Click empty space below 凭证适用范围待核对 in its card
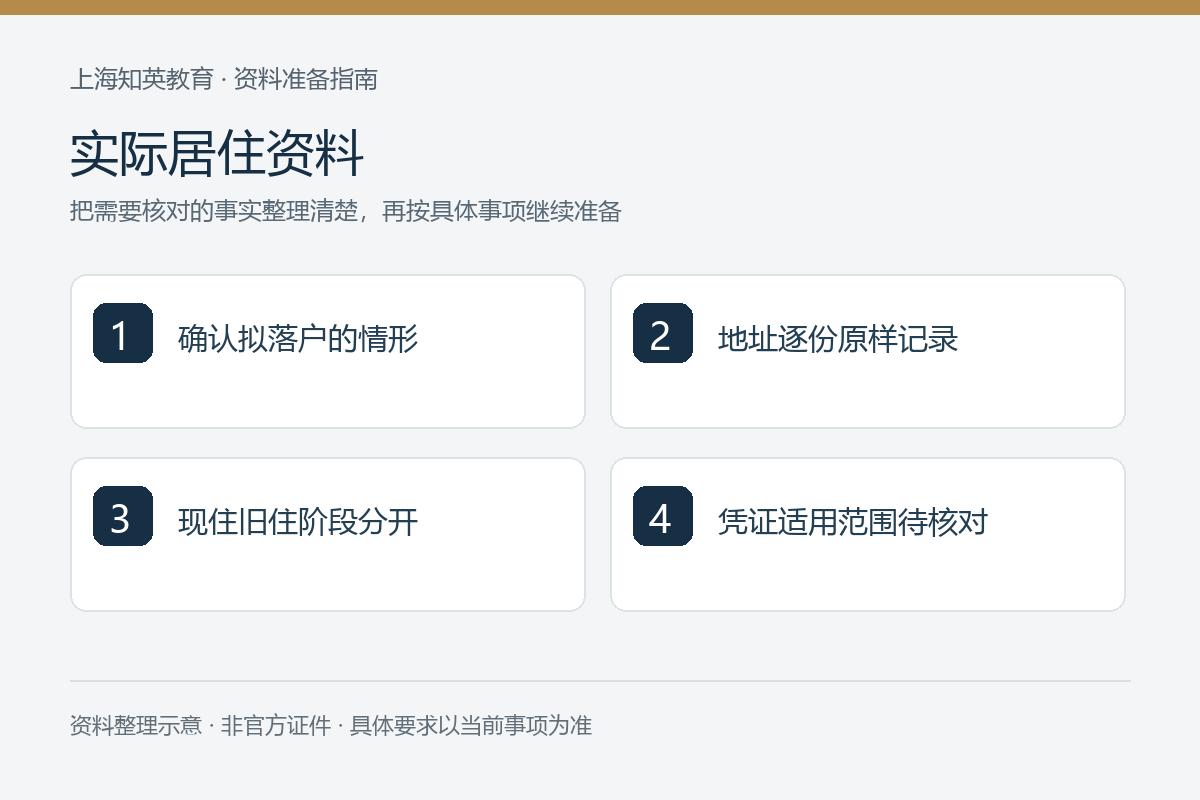The height and width of the screenshot is (800, 1200). [x=868, y=578]
